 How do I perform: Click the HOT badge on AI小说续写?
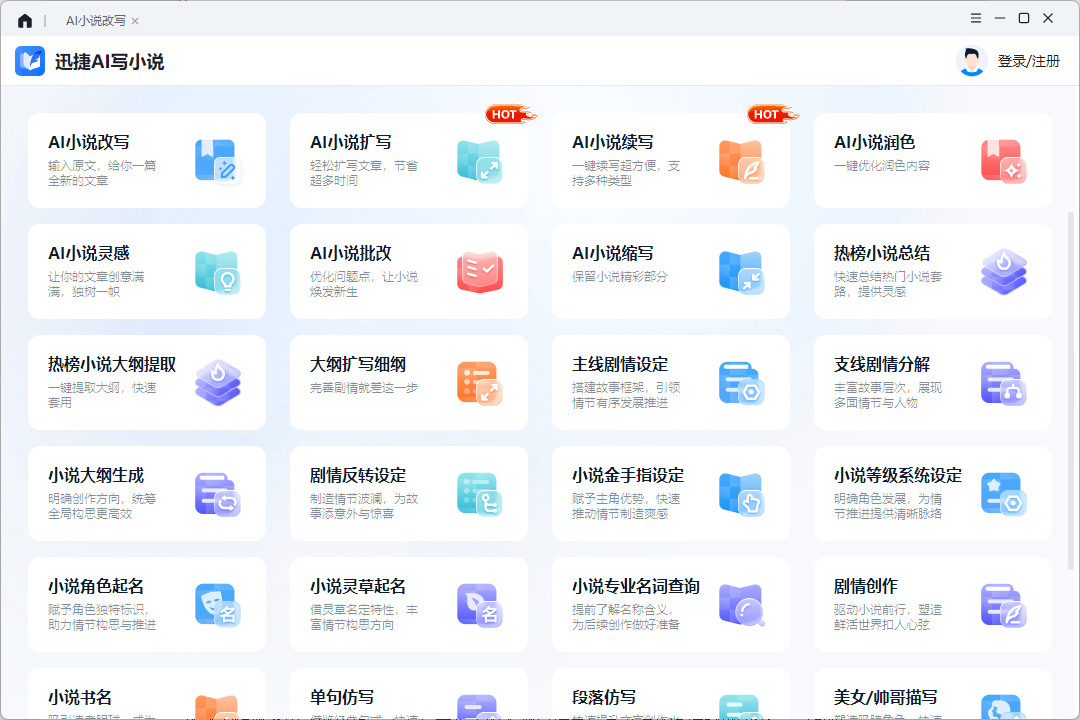(772, 114)
